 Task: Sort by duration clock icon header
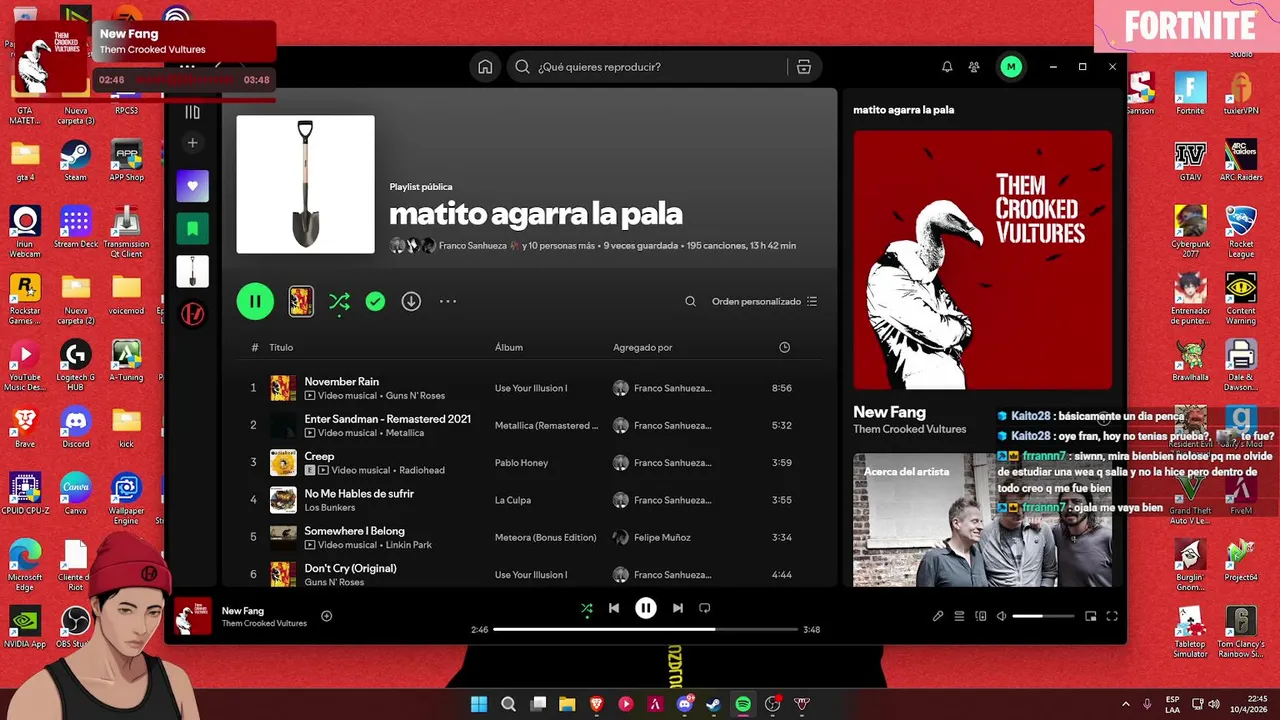click(x=784, y=347)
